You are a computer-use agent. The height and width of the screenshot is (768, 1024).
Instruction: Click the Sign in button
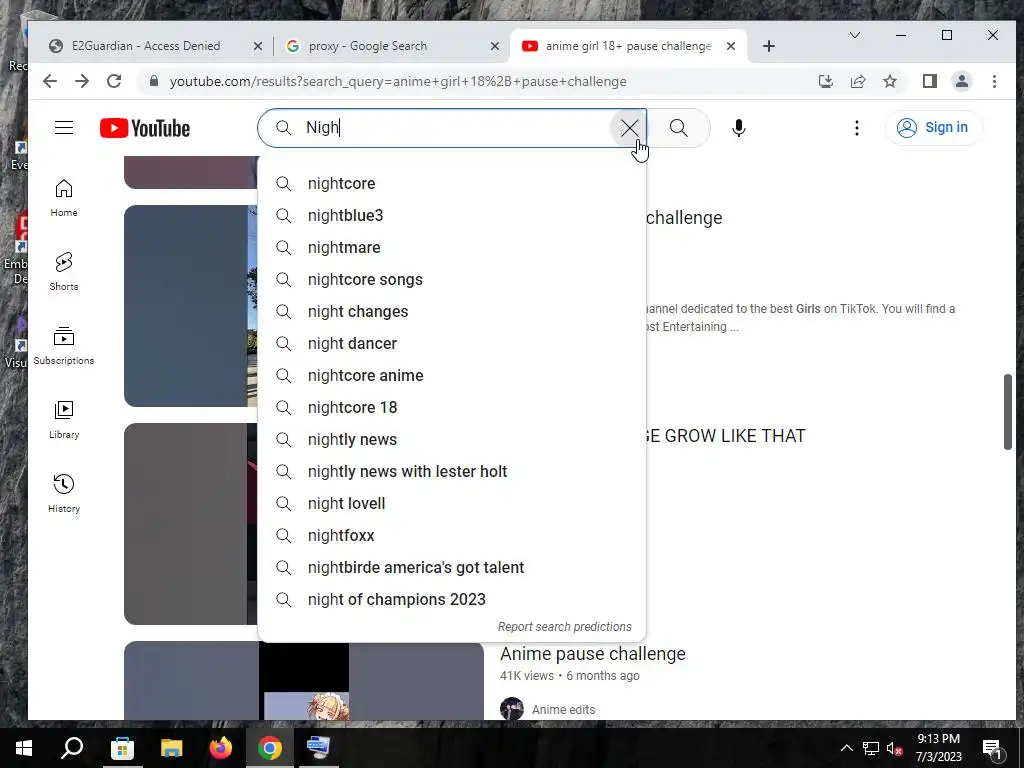932,127
